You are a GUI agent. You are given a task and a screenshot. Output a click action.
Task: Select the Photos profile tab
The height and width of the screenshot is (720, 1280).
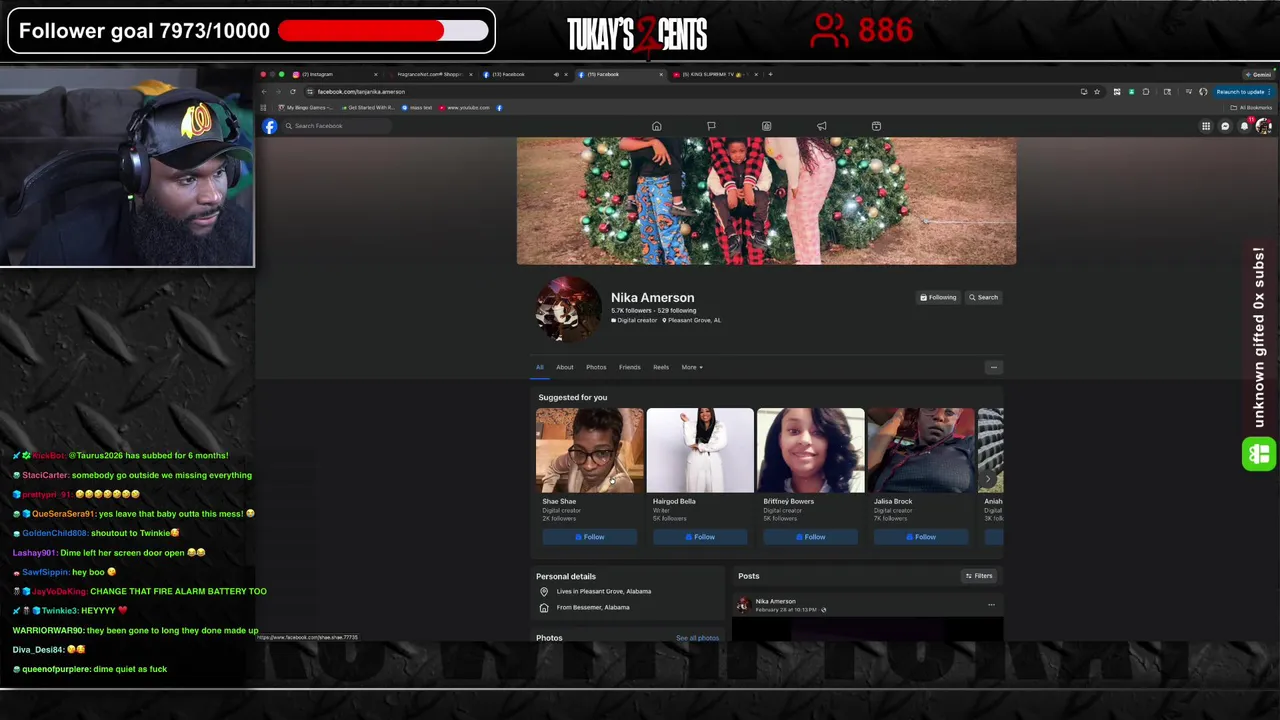[596, 367]
